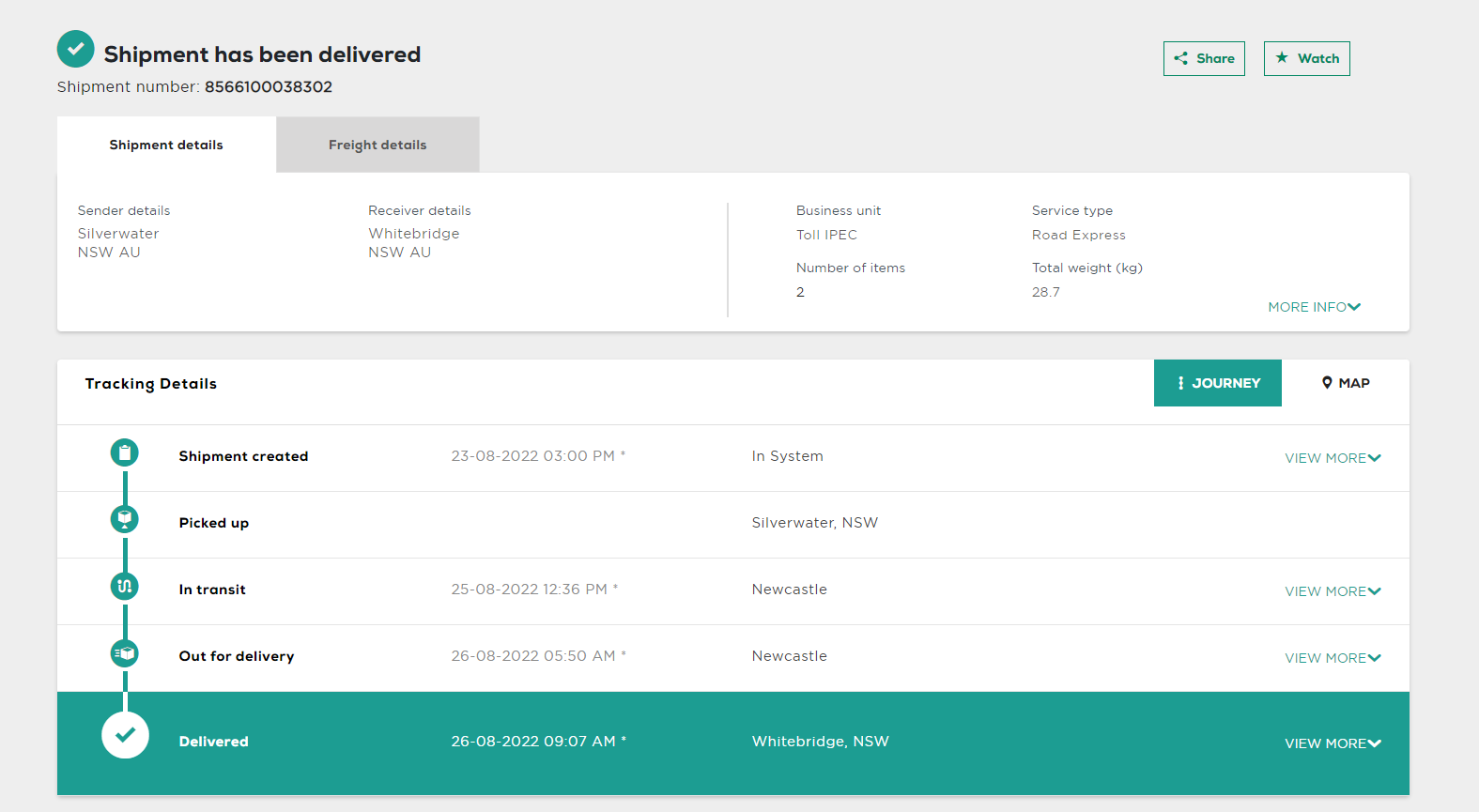Image resolution: width=1479 pixels, height=812 pixels.
Task: Click the shipment number 8566100038302
Action: (269, 86)
